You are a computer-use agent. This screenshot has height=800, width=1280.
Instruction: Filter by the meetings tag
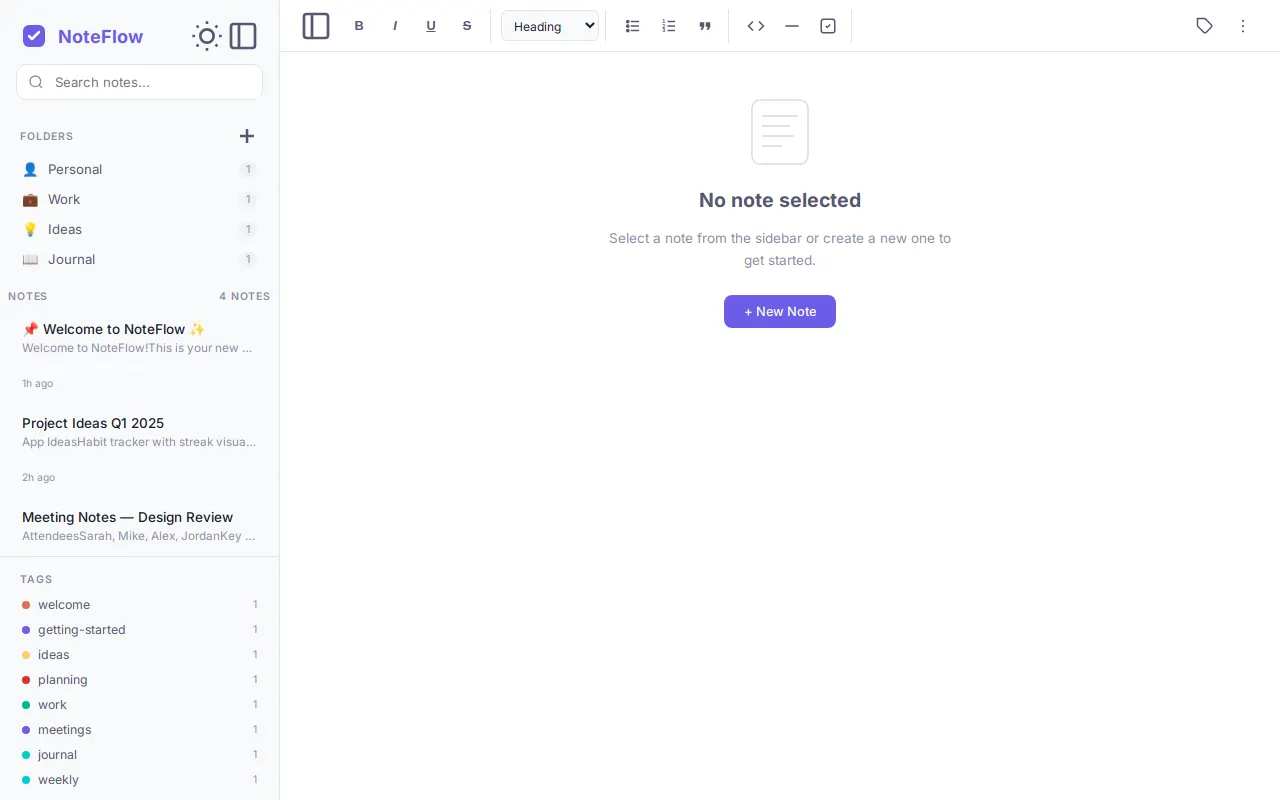[140, 730]
